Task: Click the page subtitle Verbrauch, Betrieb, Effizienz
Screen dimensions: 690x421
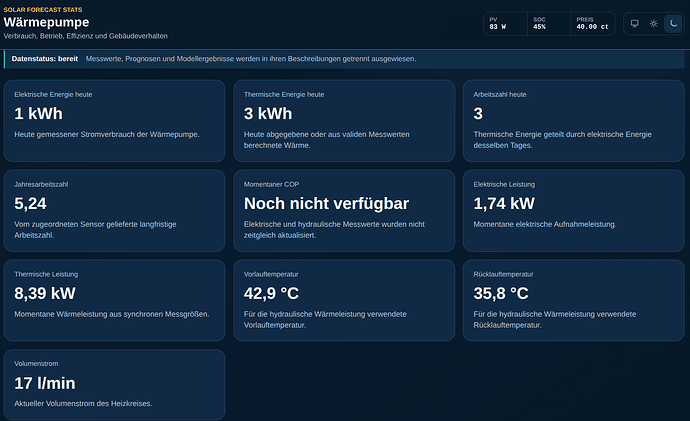Action: pos(85,36)
